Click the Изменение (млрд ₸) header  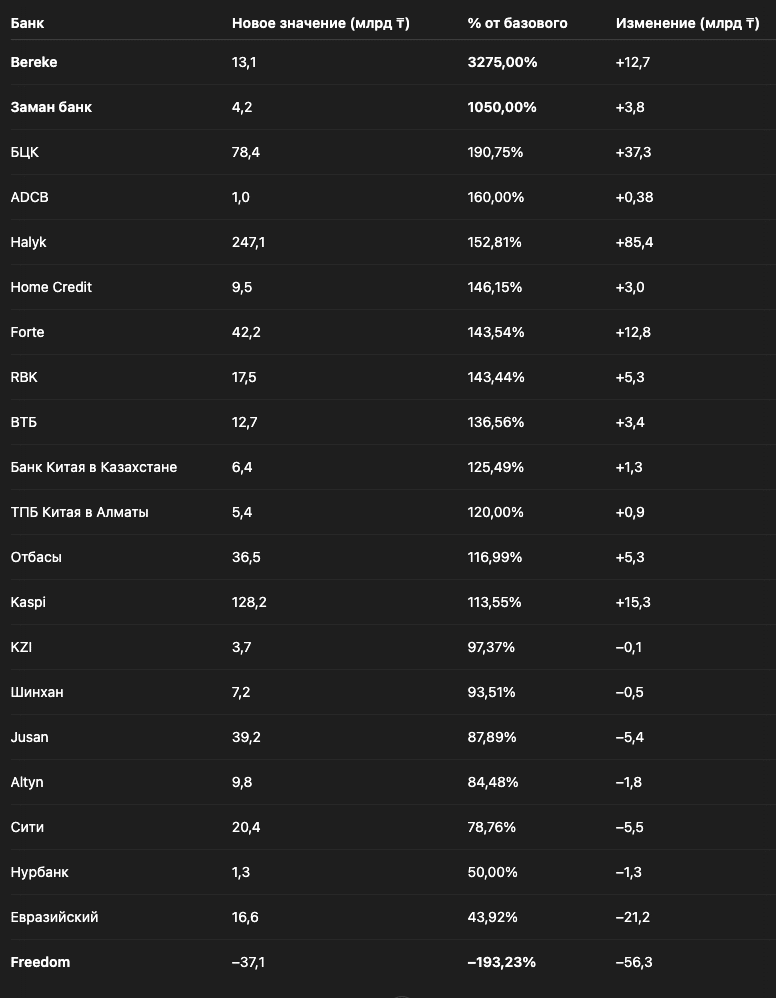688,23
